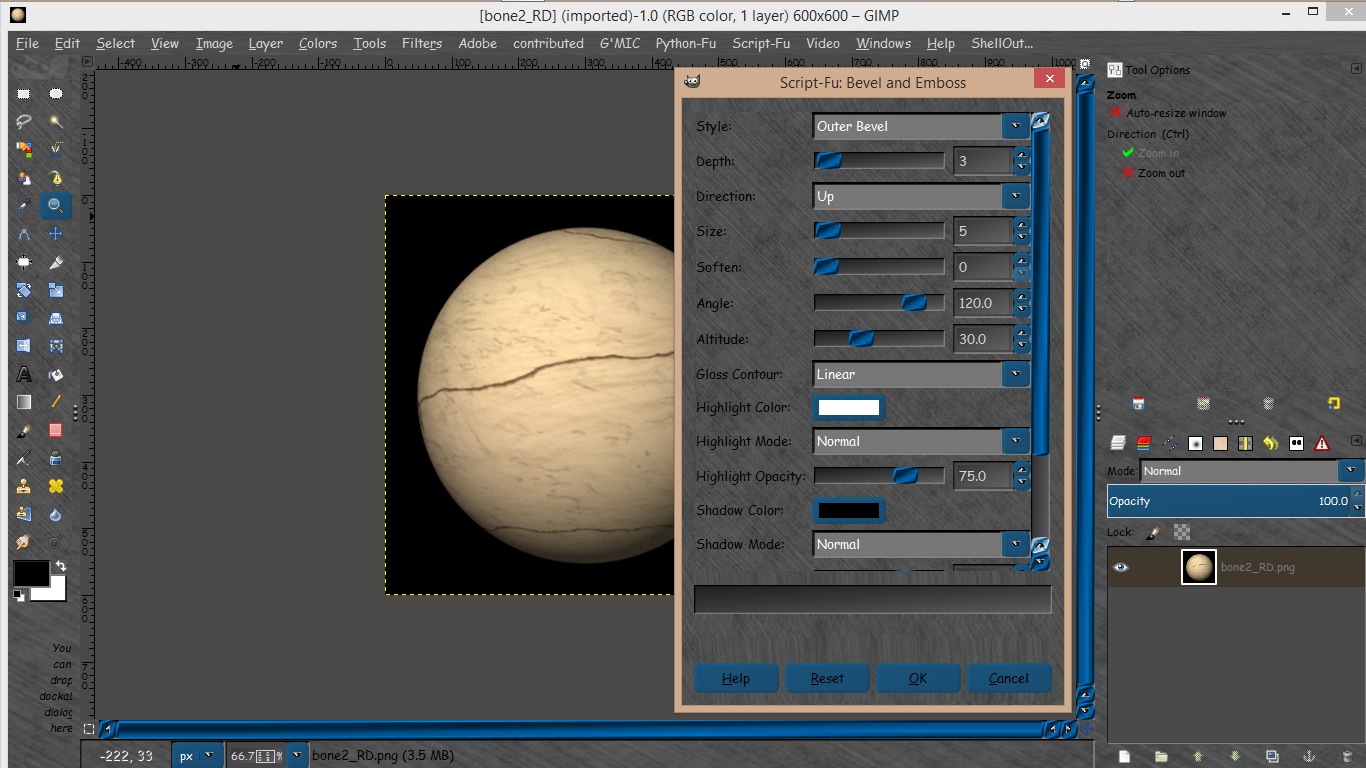The height and width of the screenshot is (768, 1366).
Task: Click the bone2_RD.png layer thumbnail
Action: pos(1198,567)
